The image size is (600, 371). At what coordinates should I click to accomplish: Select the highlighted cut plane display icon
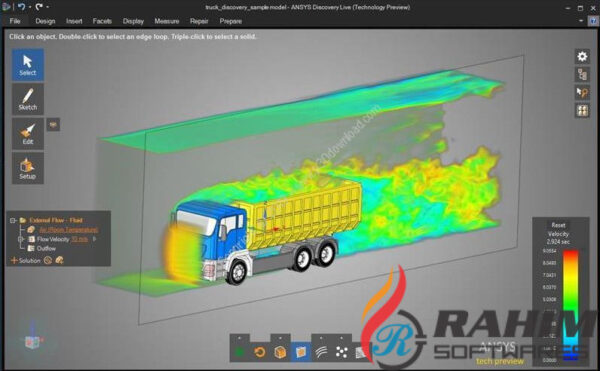point(301,352)
